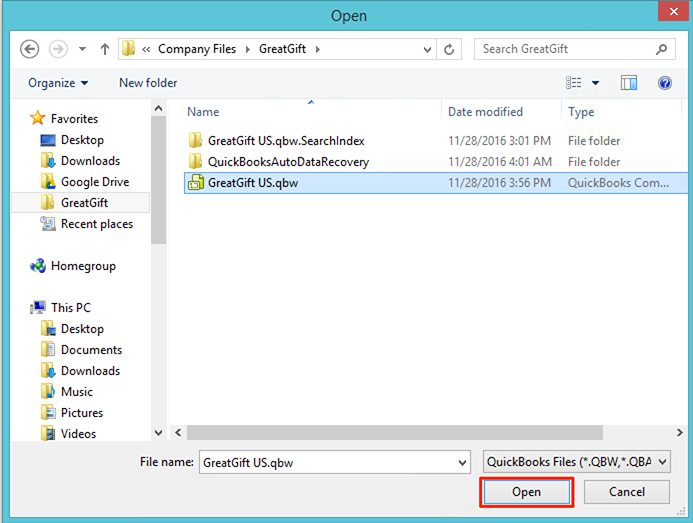Viewport: 693px width, 523px height.
Task: Open Help via question mark icon
Action: (664, 83)
